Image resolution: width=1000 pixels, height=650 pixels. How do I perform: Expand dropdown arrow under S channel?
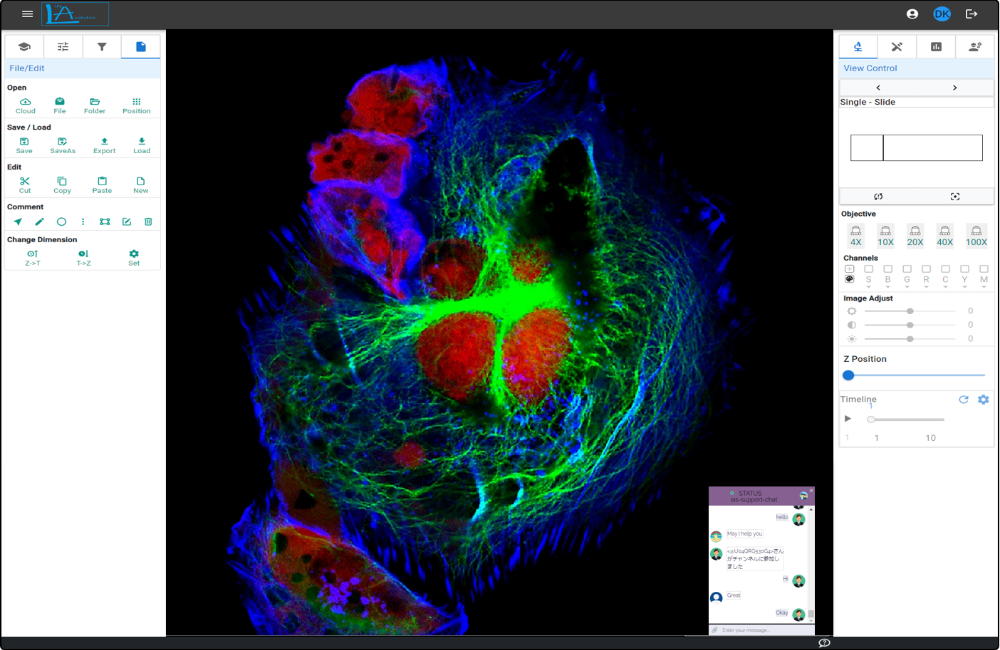pyautogui.click(x=868, y=288)
